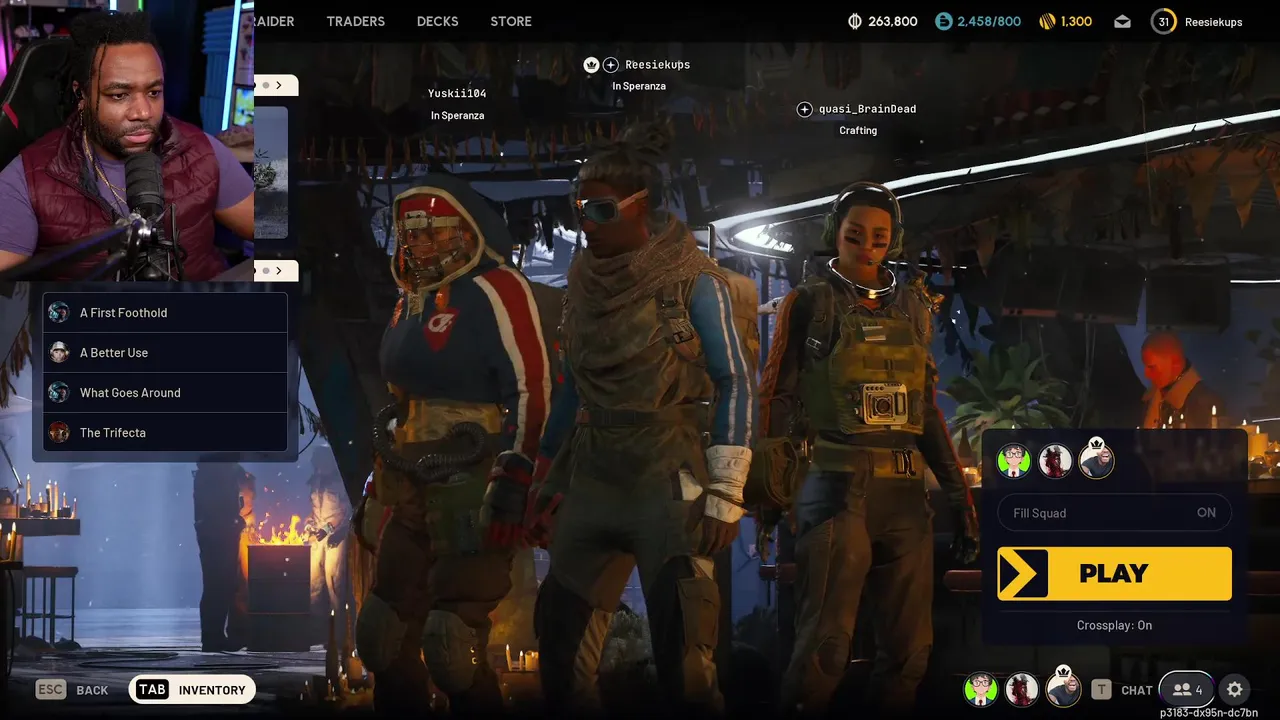Open the RAIDER tab
The width and height of the screenshot is (1280, 720).
click(x=274, y=21)
